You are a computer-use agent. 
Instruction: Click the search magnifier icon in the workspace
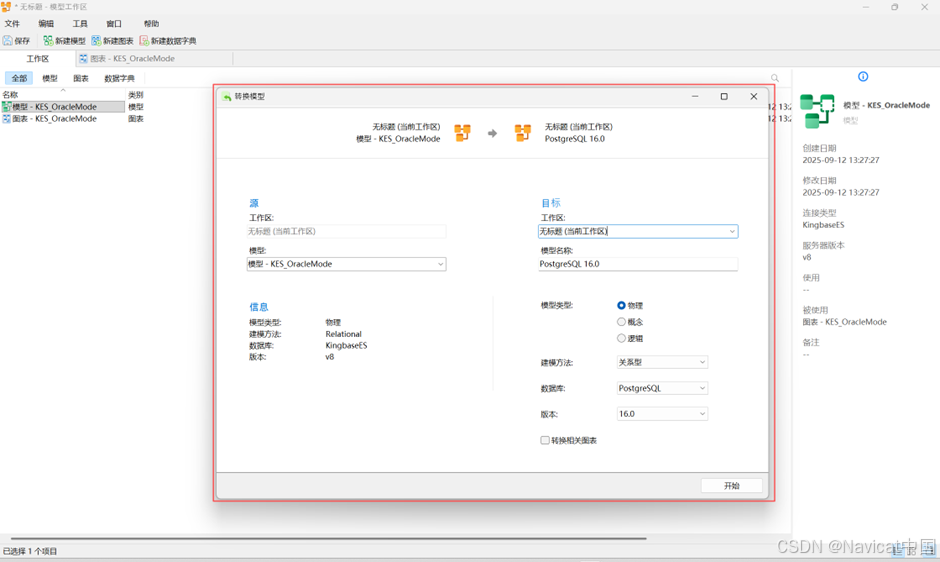coord(775,78)
